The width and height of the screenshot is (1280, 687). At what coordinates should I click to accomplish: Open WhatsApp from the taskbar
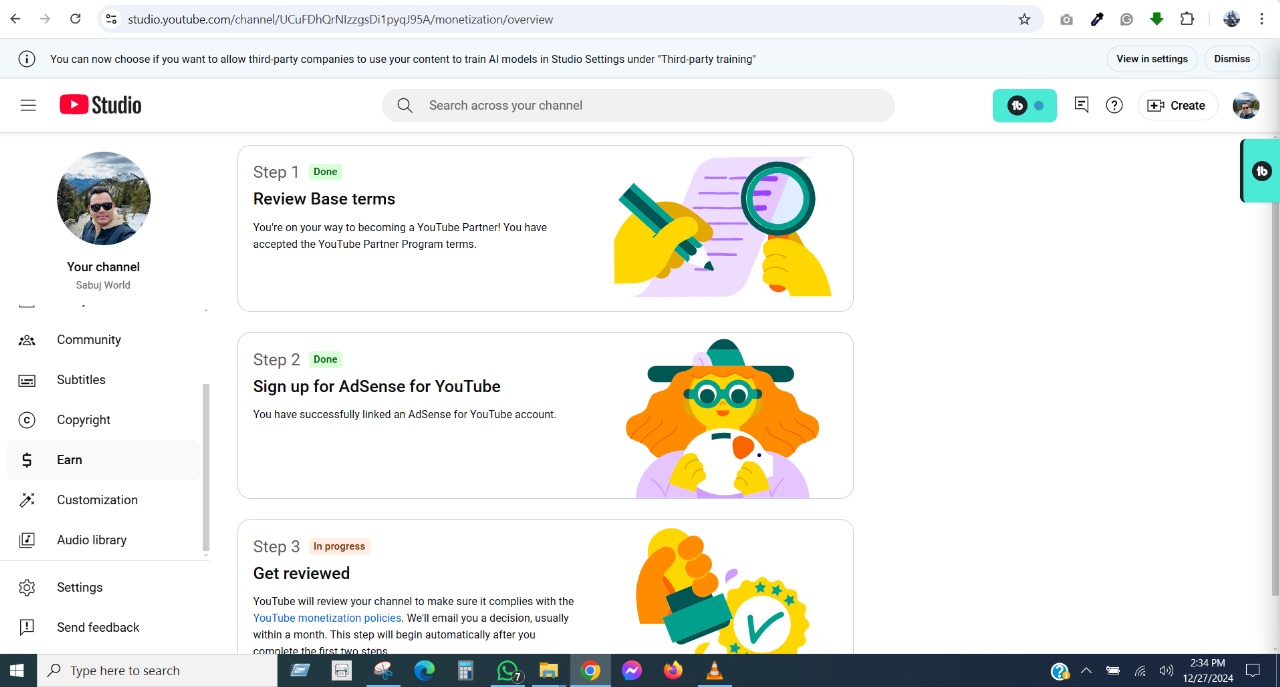click(508, 671)
